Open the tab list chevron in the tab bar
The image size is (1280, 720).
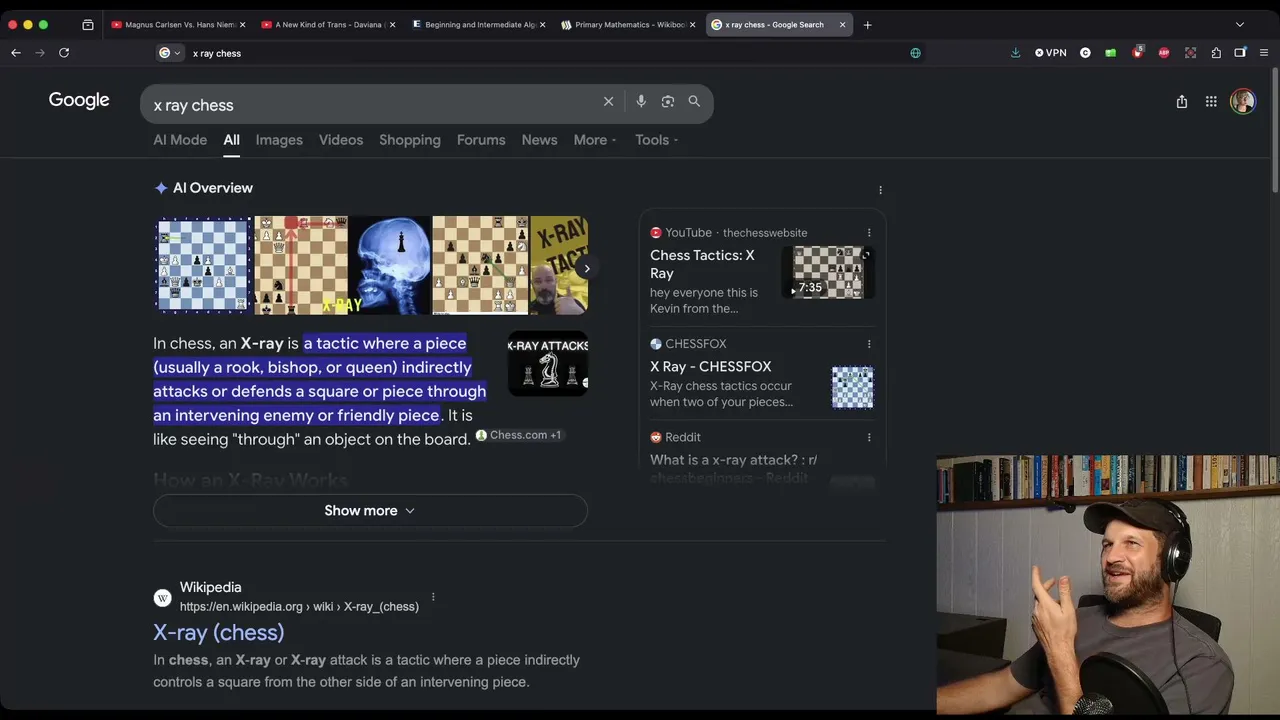1240,25
